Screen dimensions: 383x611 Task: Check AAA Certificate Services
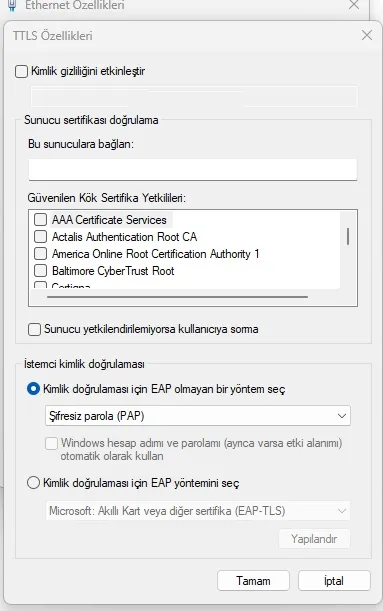click(41, 219)
